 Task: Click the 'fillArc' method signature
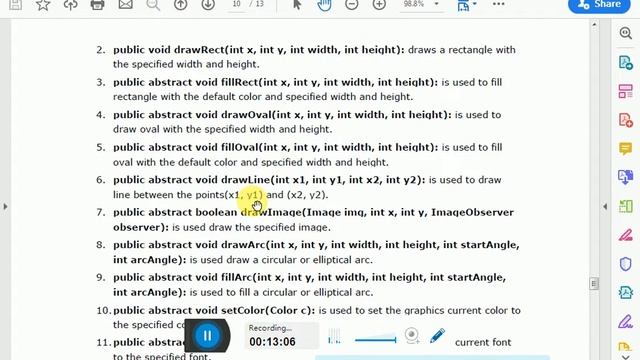coord(309,285)
